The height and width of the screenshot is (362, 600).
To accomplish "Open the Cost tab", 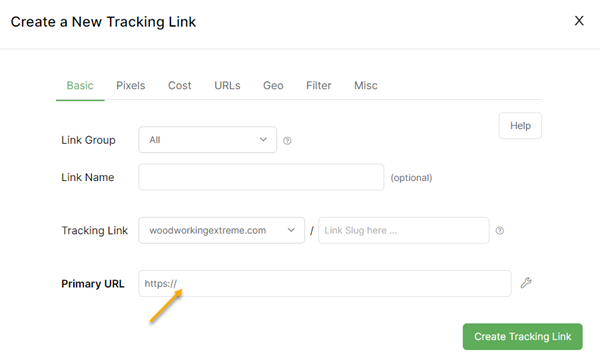I will [x=179, y=85].
